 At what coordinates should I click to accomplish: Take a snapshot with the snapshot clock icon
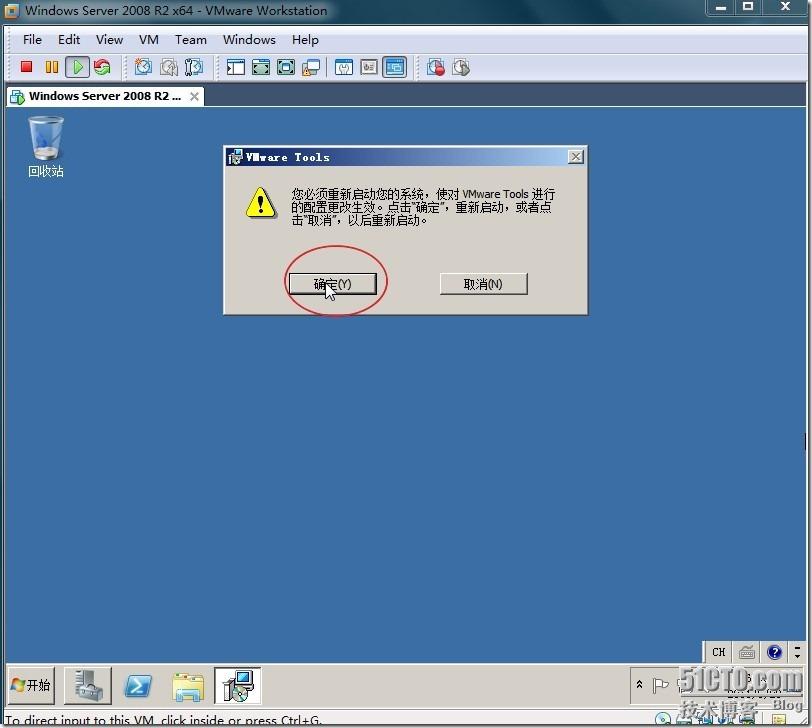point(143,67)
